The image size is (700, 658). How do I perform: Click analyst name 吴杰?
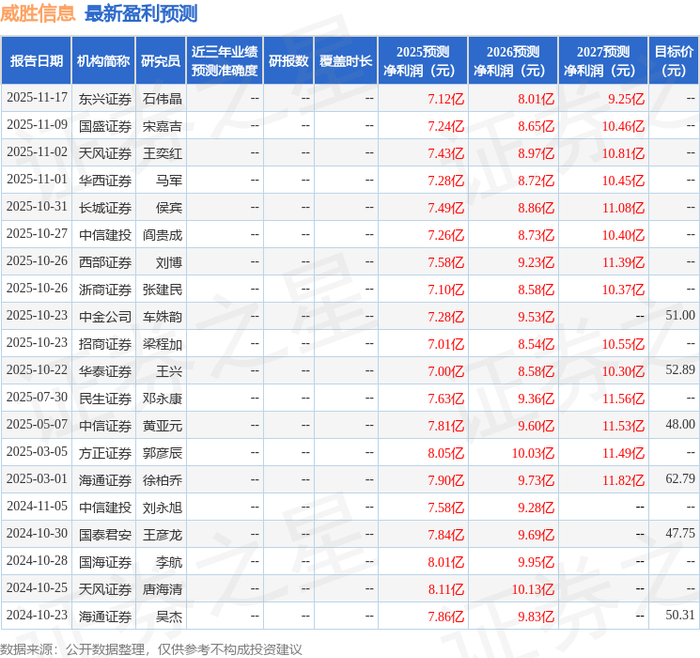(x=169, y=616)
